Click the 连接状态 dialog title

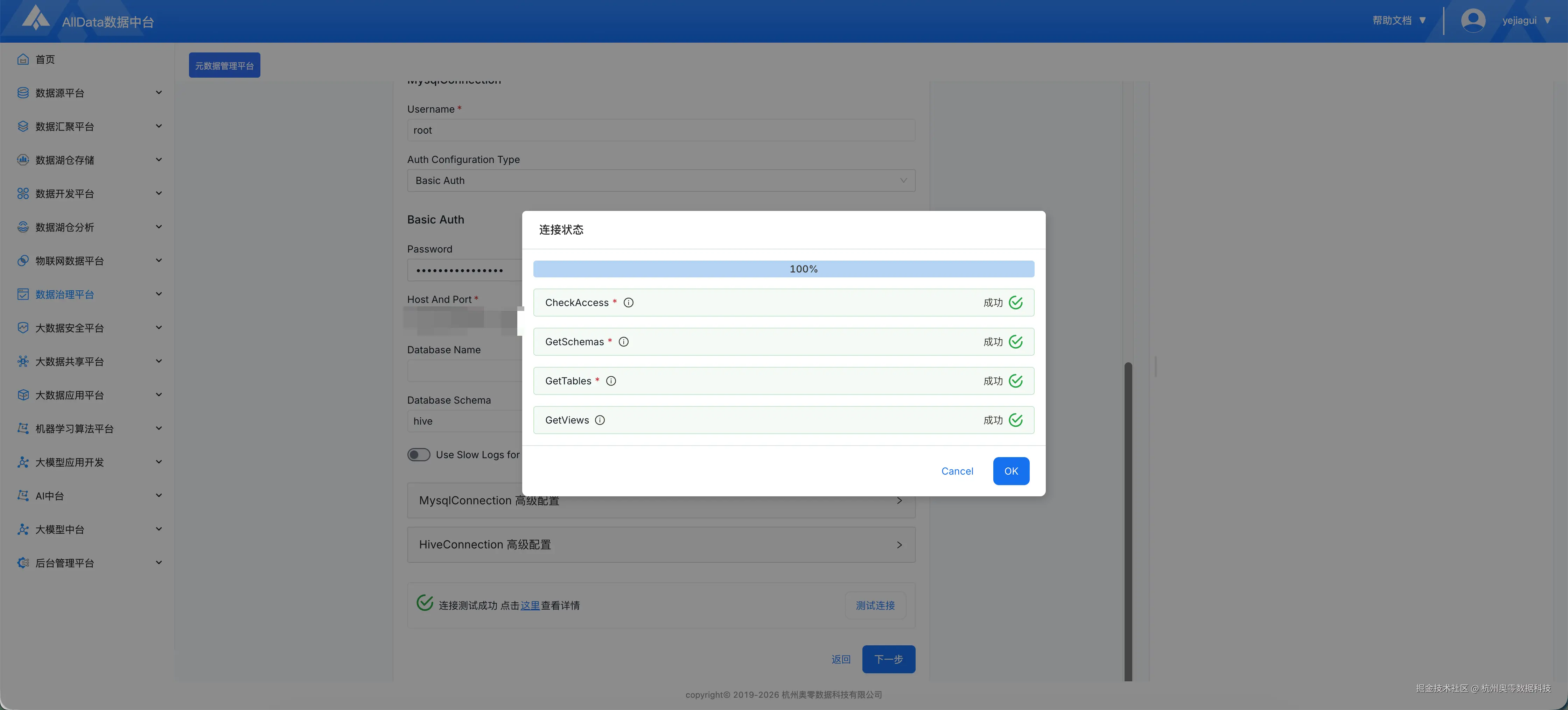point(561,229)
